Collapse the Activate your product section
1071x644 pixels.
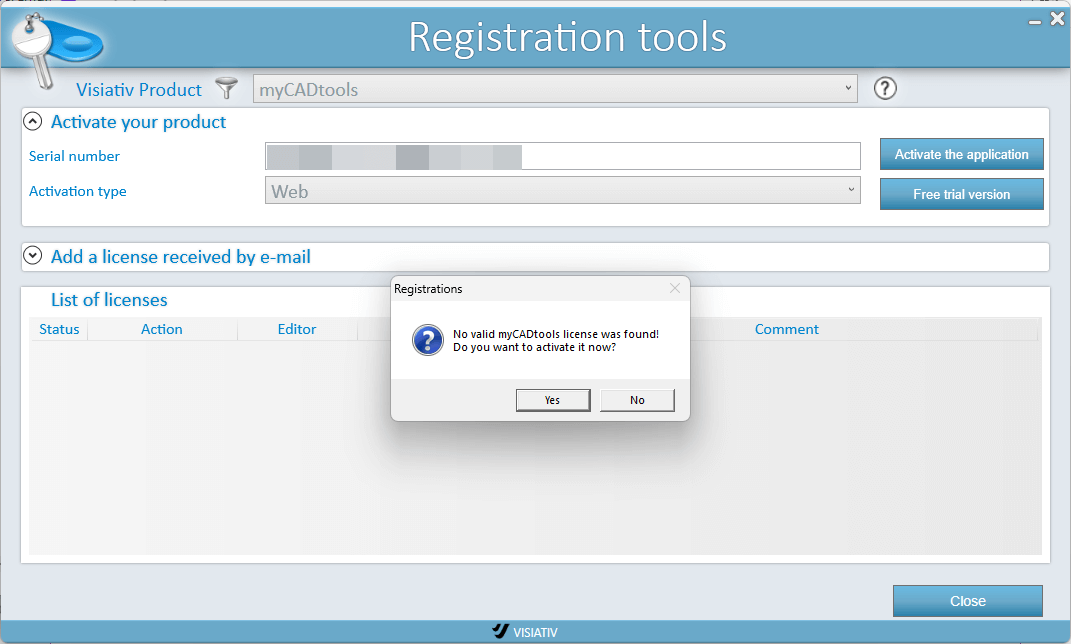(x=33, y=122)
